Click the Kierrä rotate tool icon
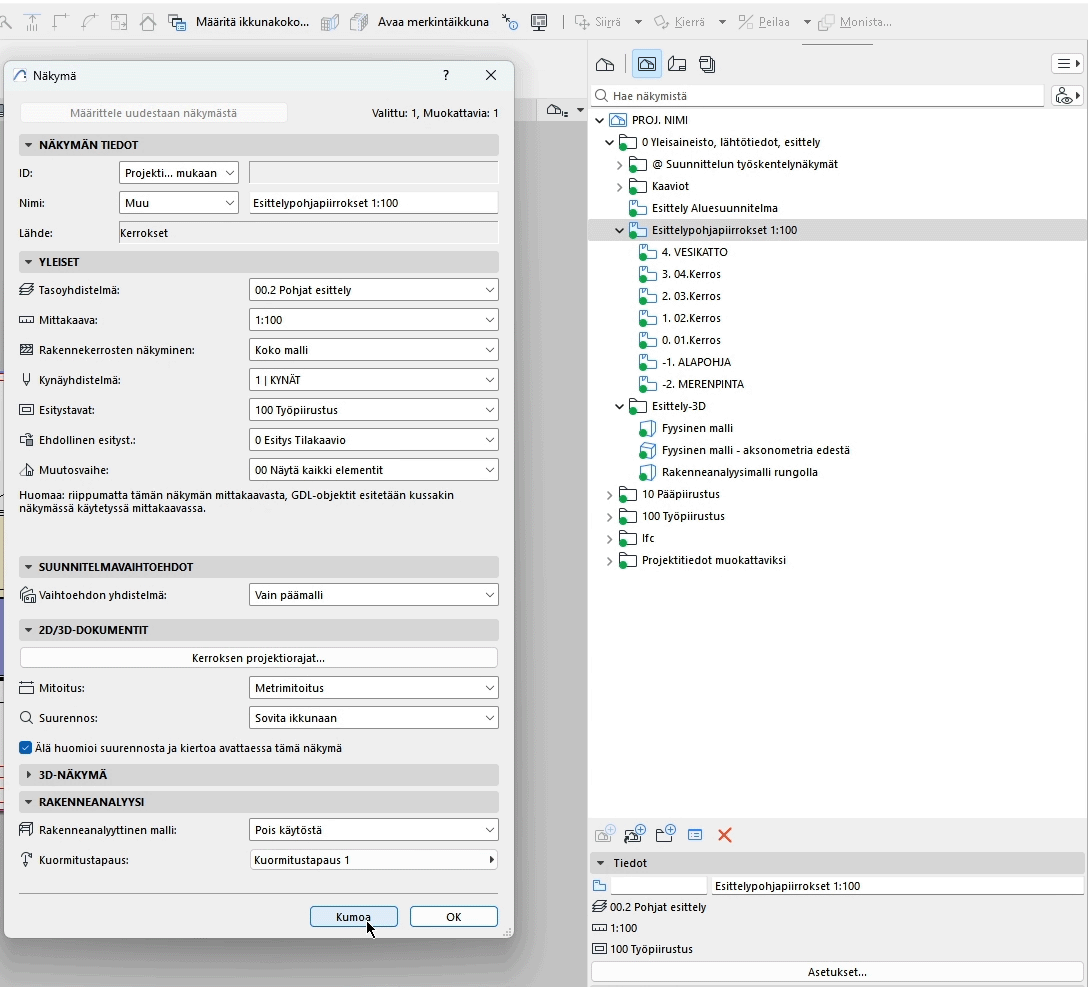The width and height of the screenshot is (1088, 987). (x=661, y=22)
